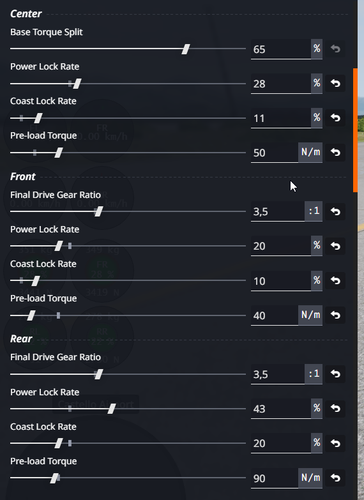
Task: Click the Rear Pre-load Torque field showing 90
Action: pos(274,478)
